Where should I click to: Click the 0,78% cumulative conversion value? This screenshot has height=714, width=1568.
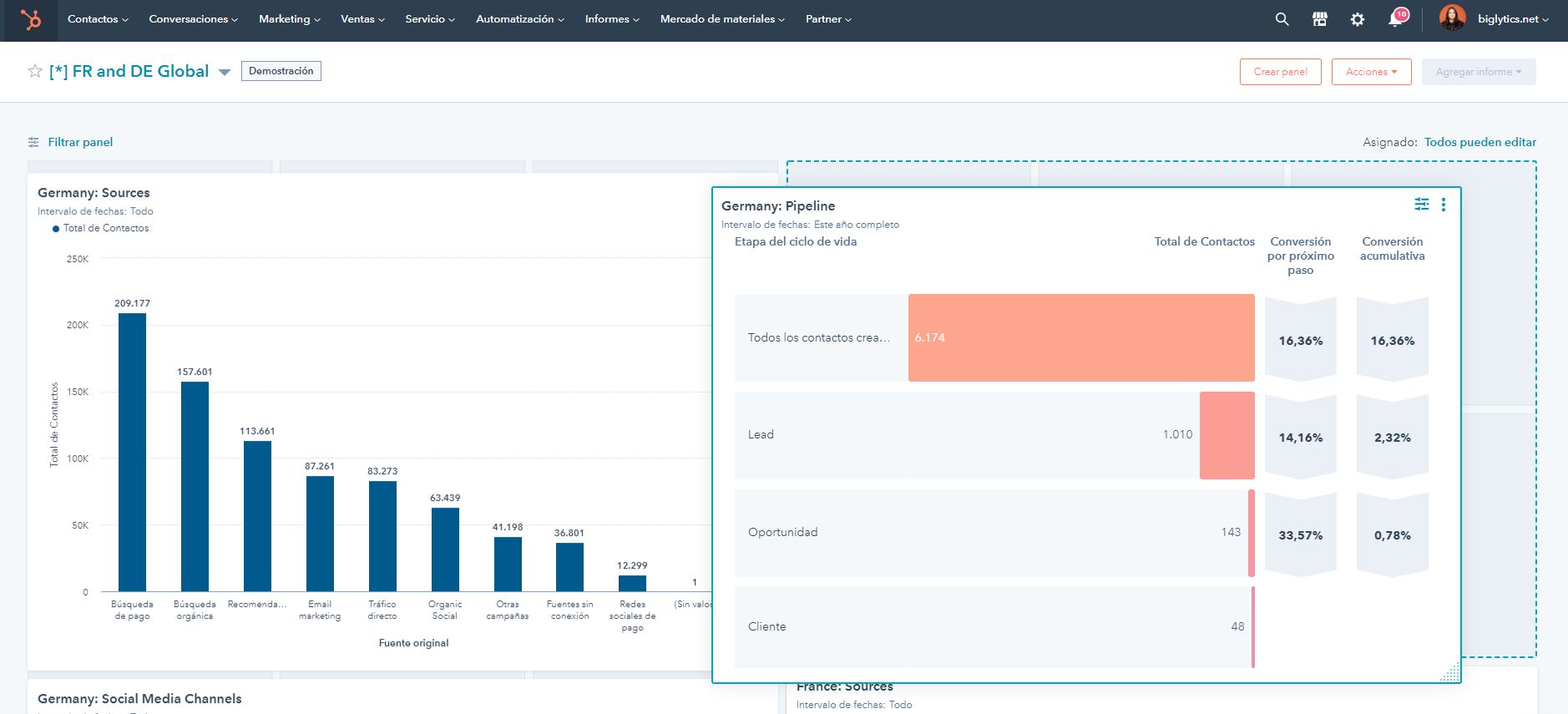1392,535
